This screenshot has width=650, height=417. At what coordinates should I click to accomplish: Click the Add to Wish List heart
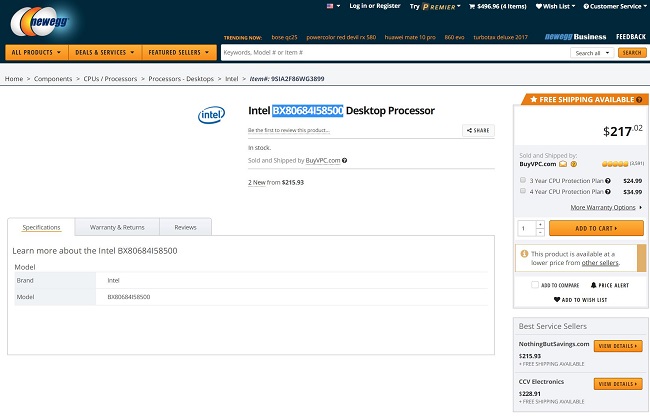coord(557,299)
